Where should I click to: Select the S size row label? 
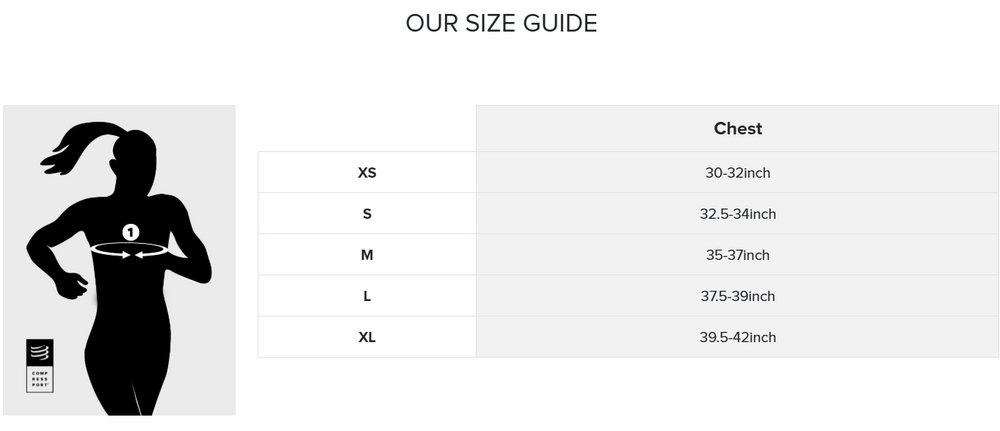tap(367, 214)
